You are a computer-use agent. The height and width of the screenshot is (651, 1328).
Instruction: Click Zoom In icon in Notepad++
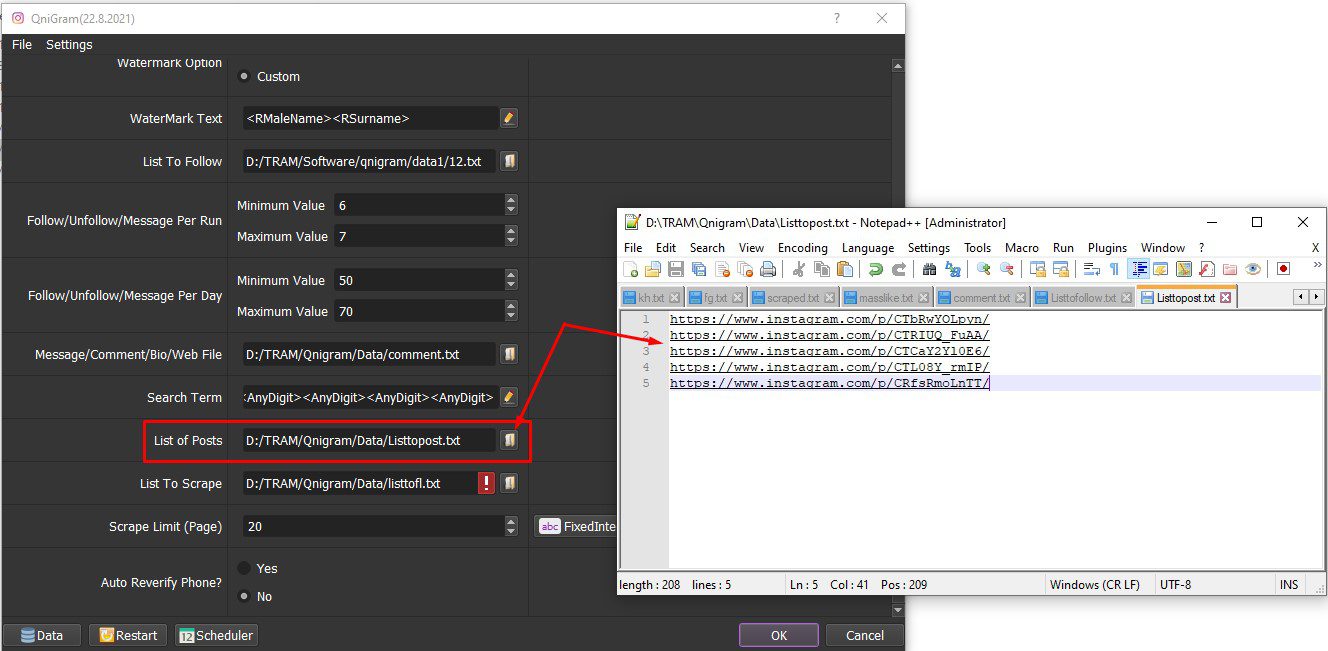984,269
